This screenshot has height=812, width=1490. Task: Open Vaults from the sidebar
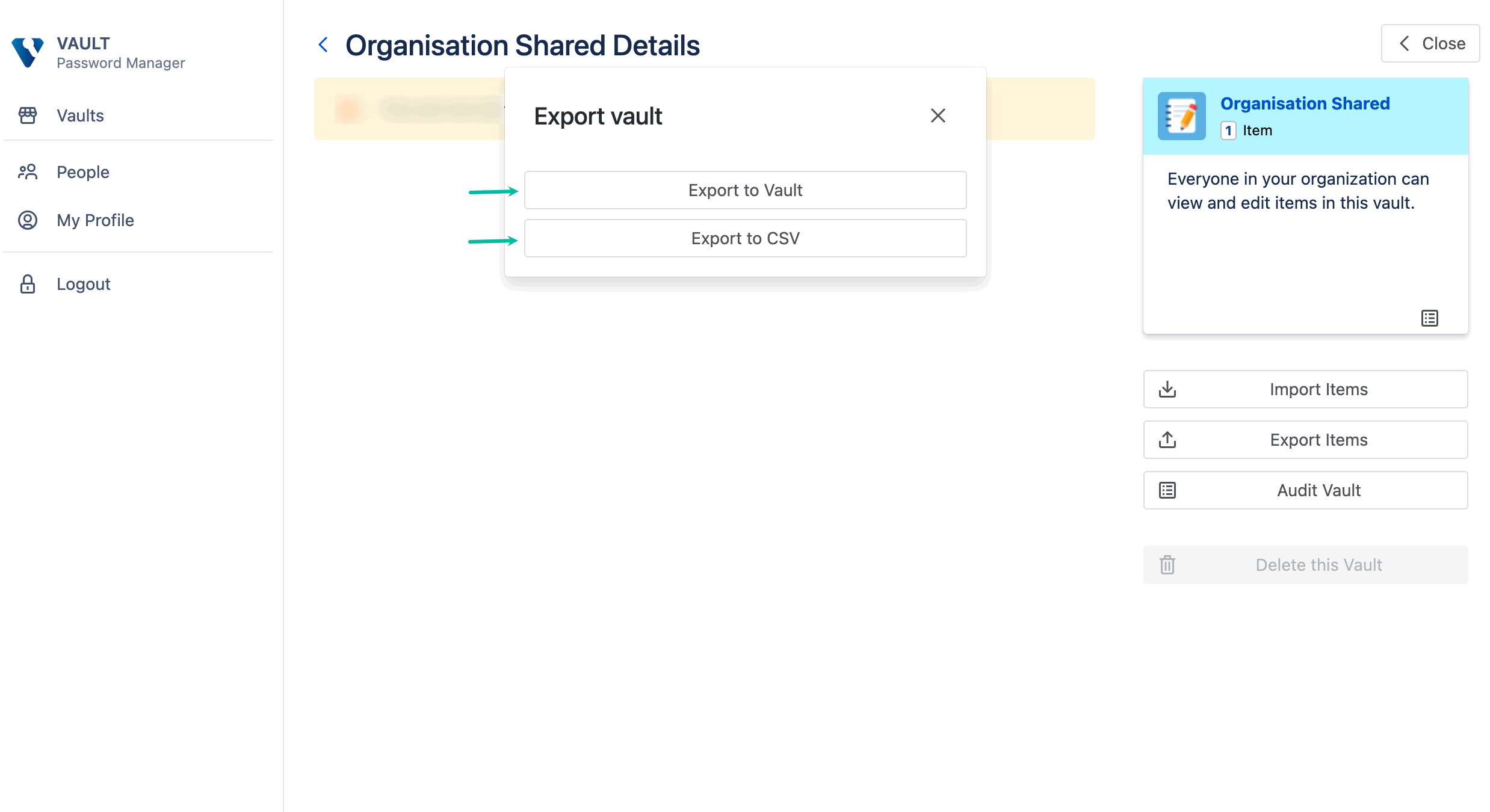80,115
